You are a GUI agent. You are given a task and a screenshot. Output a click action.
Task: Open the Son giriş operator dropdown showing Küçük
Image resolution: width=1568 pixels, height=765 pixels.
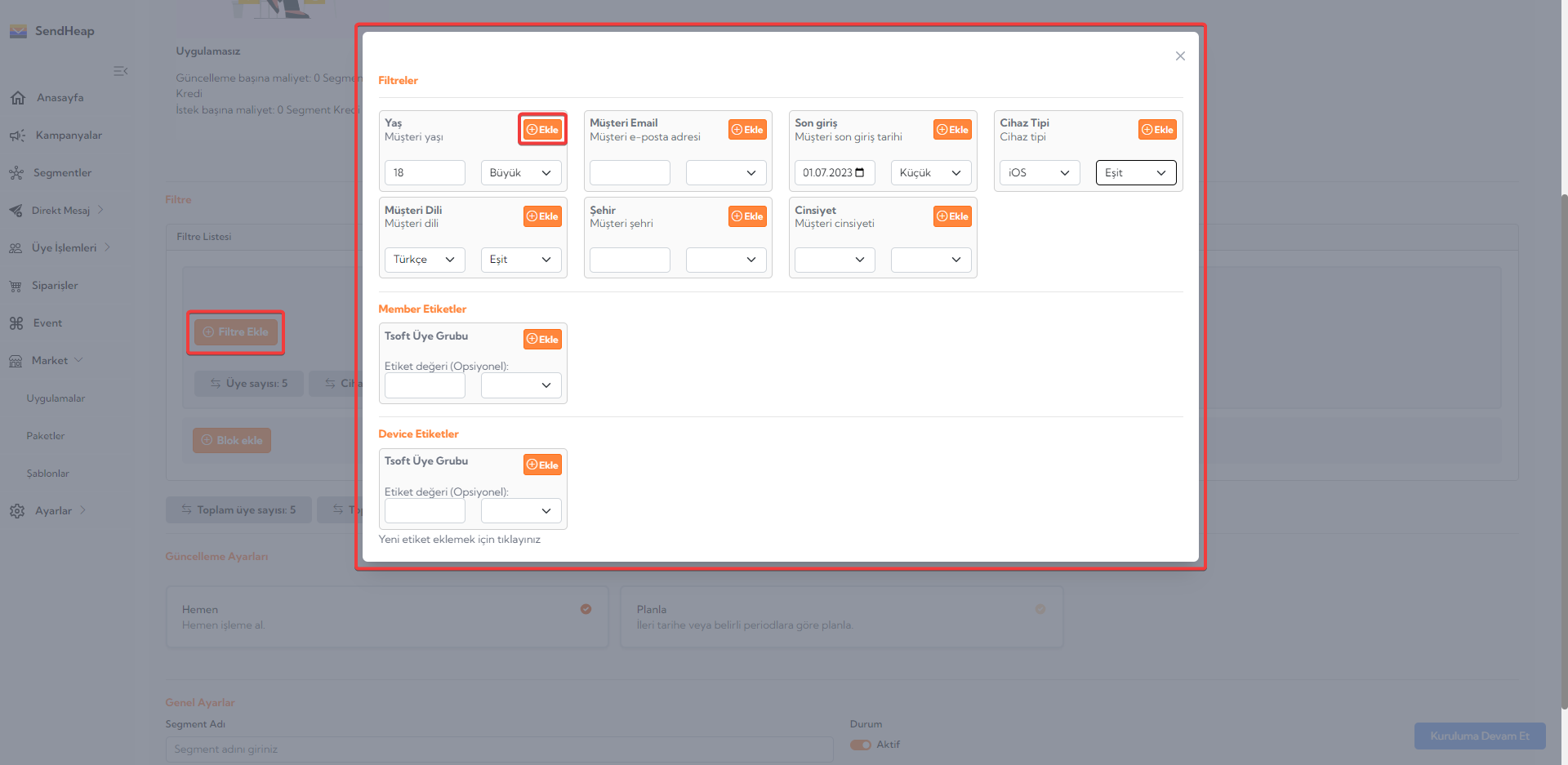(931, 173)
